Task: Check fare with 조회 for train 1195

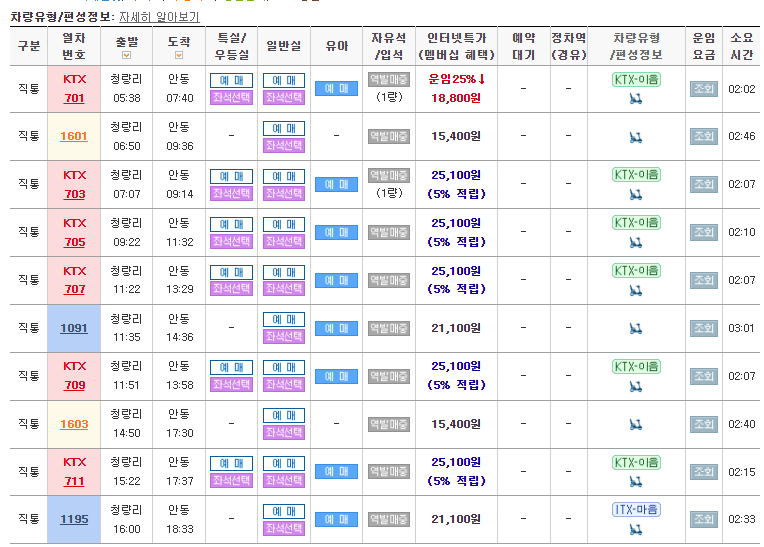Action: click(x=704, y=519)
